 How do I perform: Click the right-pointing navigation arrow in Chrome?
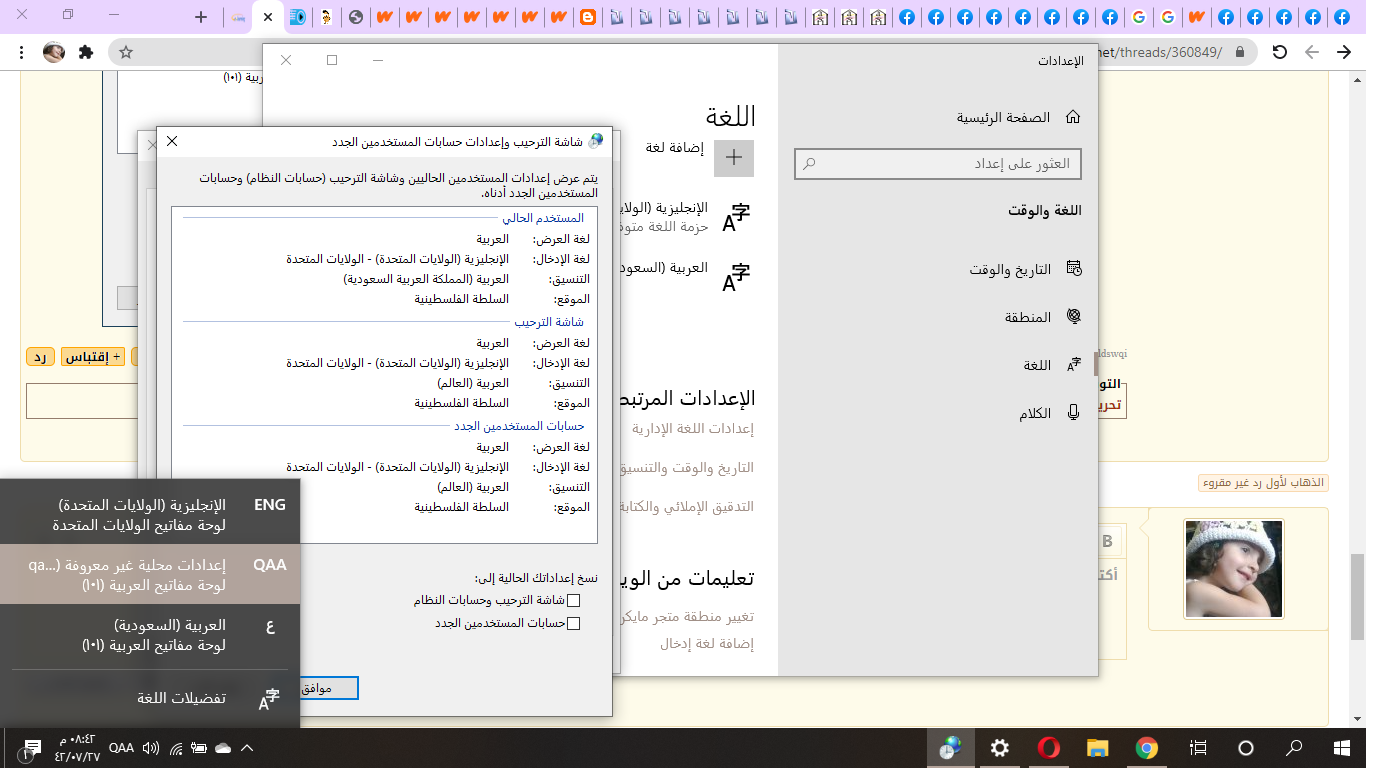[x=1345, y=52]
